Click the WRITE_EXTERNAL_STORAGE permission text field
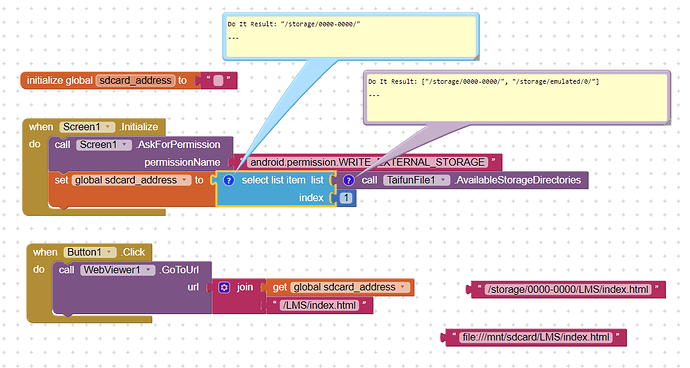 [x=367, y=162]
